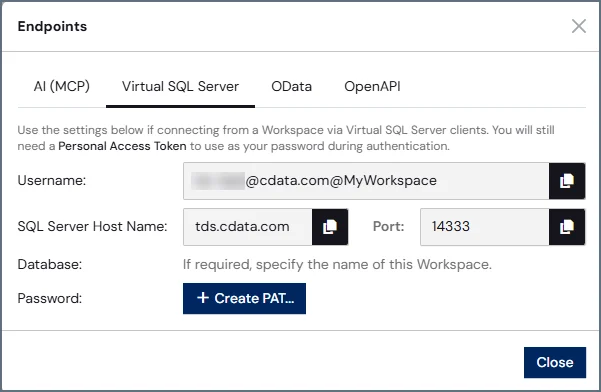Viewport: 601px width, 392px height.
Task: Click the Password label
Action: [50, 299]
